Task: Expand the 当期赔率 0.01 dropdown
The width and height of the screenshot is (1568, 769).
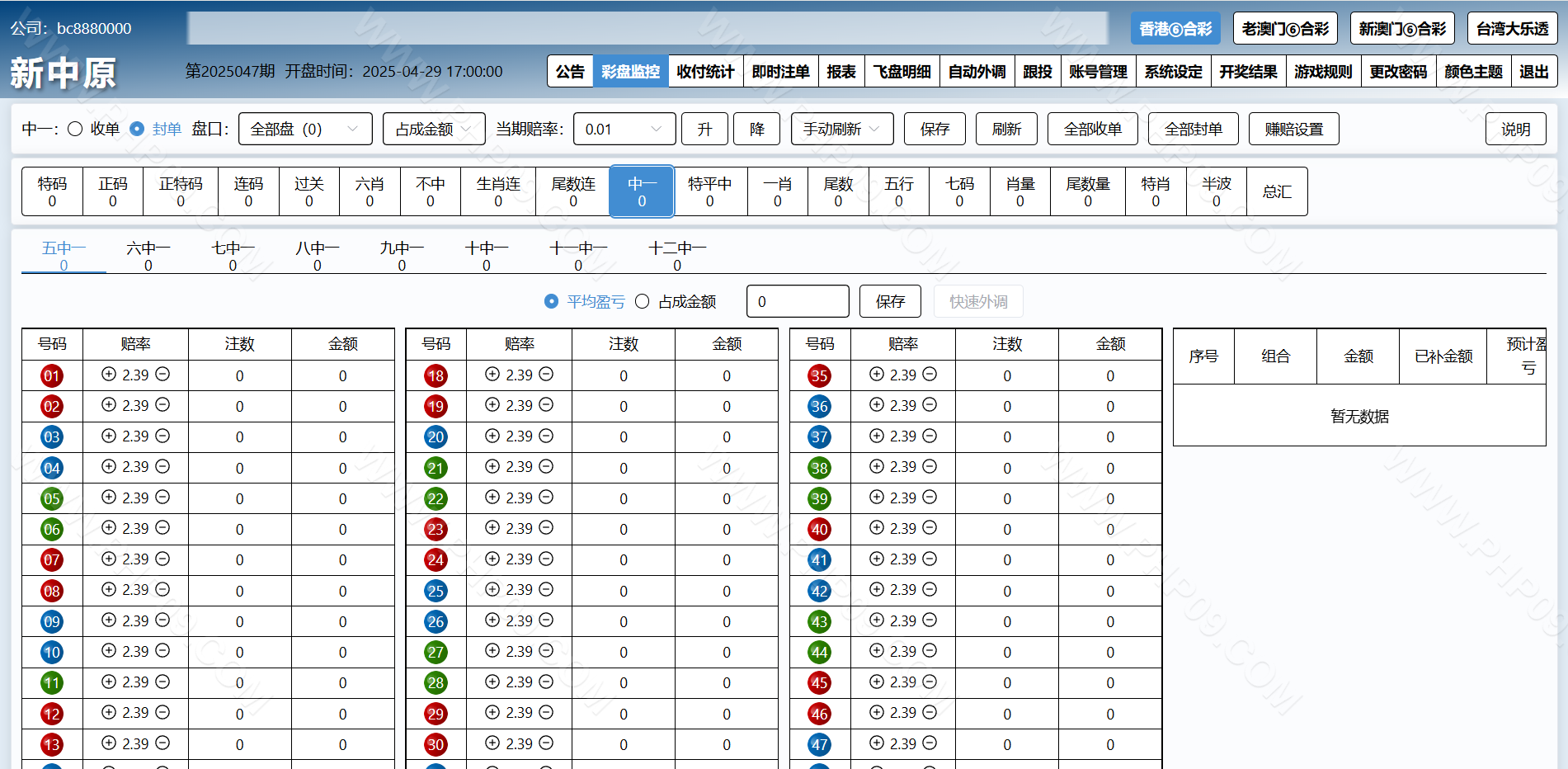Action: coord(624,129)
